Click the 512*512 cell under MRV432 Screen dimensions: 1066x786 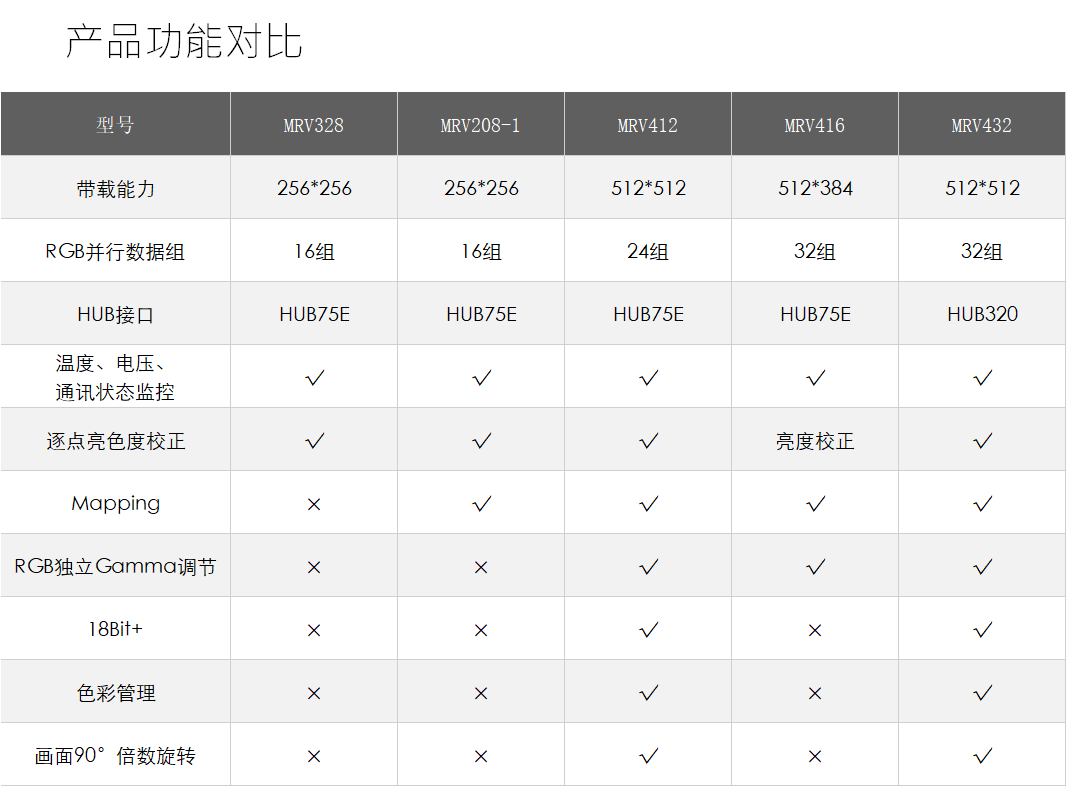pyautogui.click(x=982, y=188)
